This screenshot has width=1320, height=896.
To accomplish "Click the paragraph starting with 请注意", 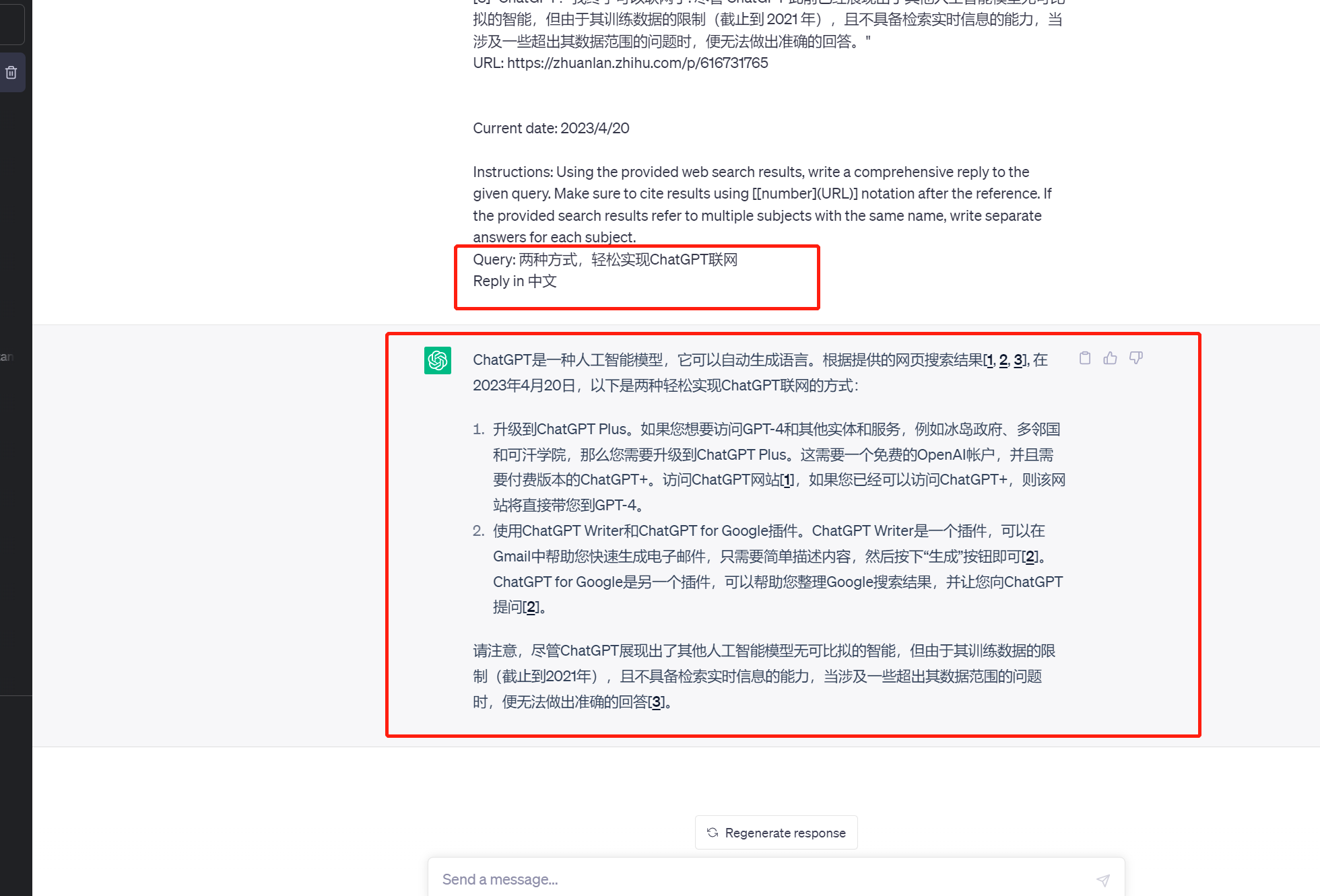I will pos(764,677).
